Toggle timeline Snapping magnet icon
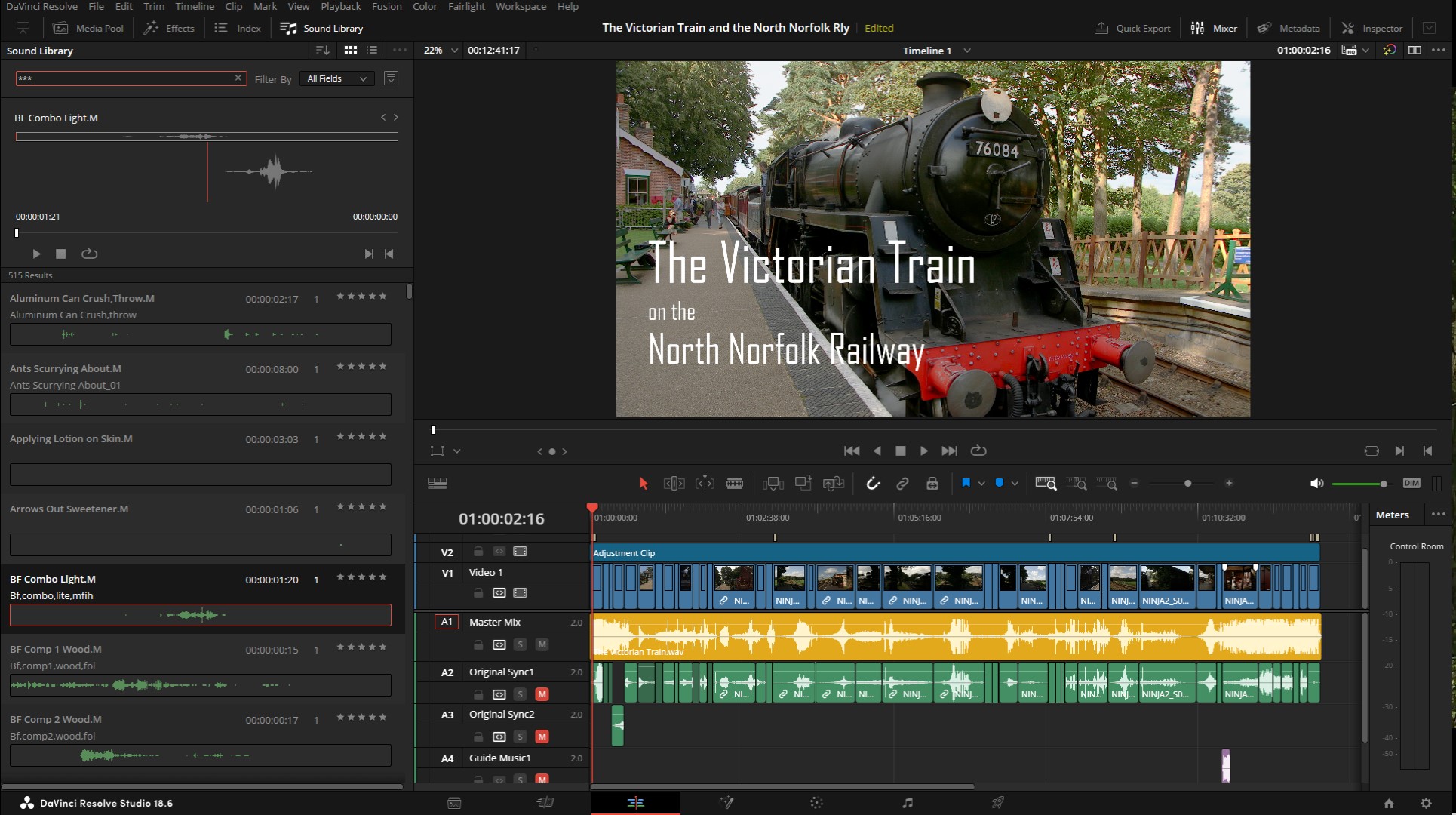1456x815 pixels. (873, 484)
